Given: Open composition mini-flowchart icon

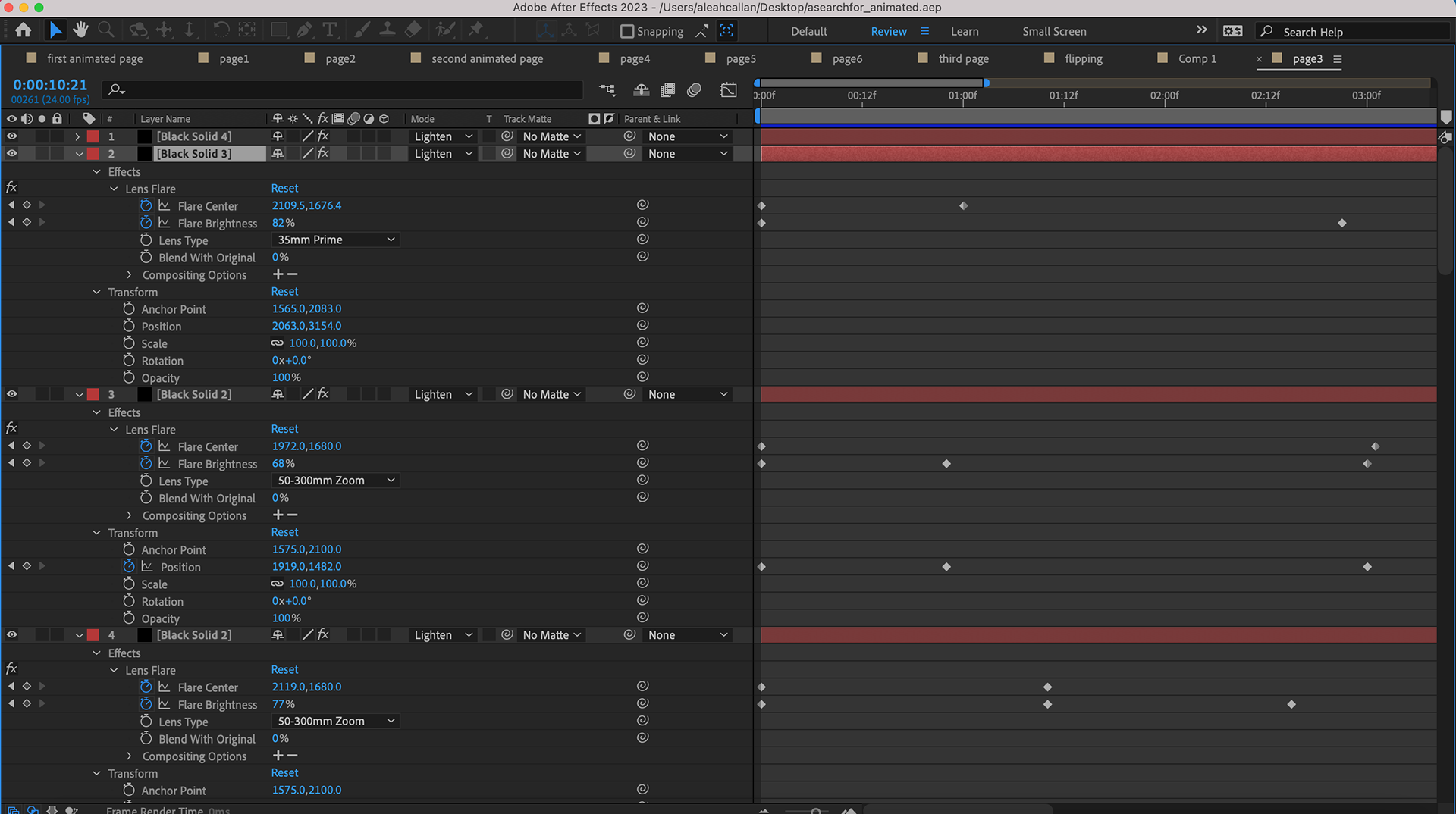Looking at the screenshot, I should point(607,90).
